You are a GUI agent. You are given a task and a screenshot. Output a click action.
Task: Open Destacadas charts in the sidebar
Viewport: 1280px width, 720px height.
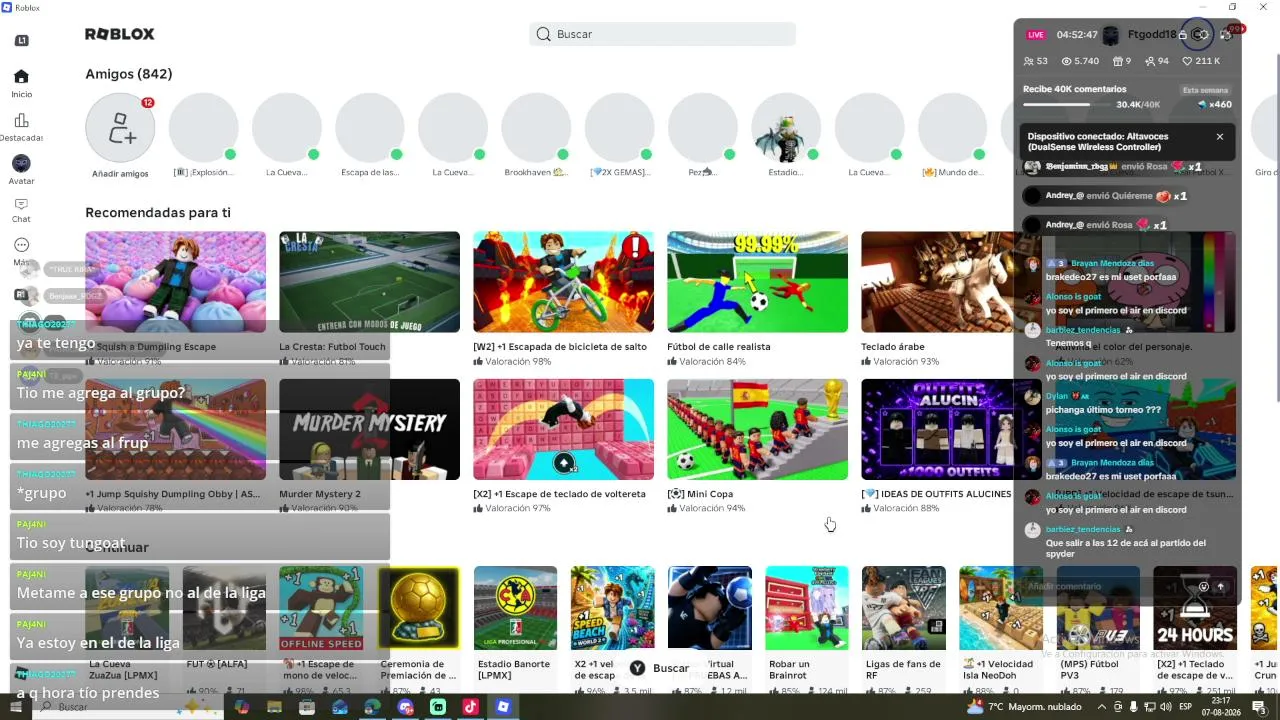pyautogui.click(x=21, y=121)
